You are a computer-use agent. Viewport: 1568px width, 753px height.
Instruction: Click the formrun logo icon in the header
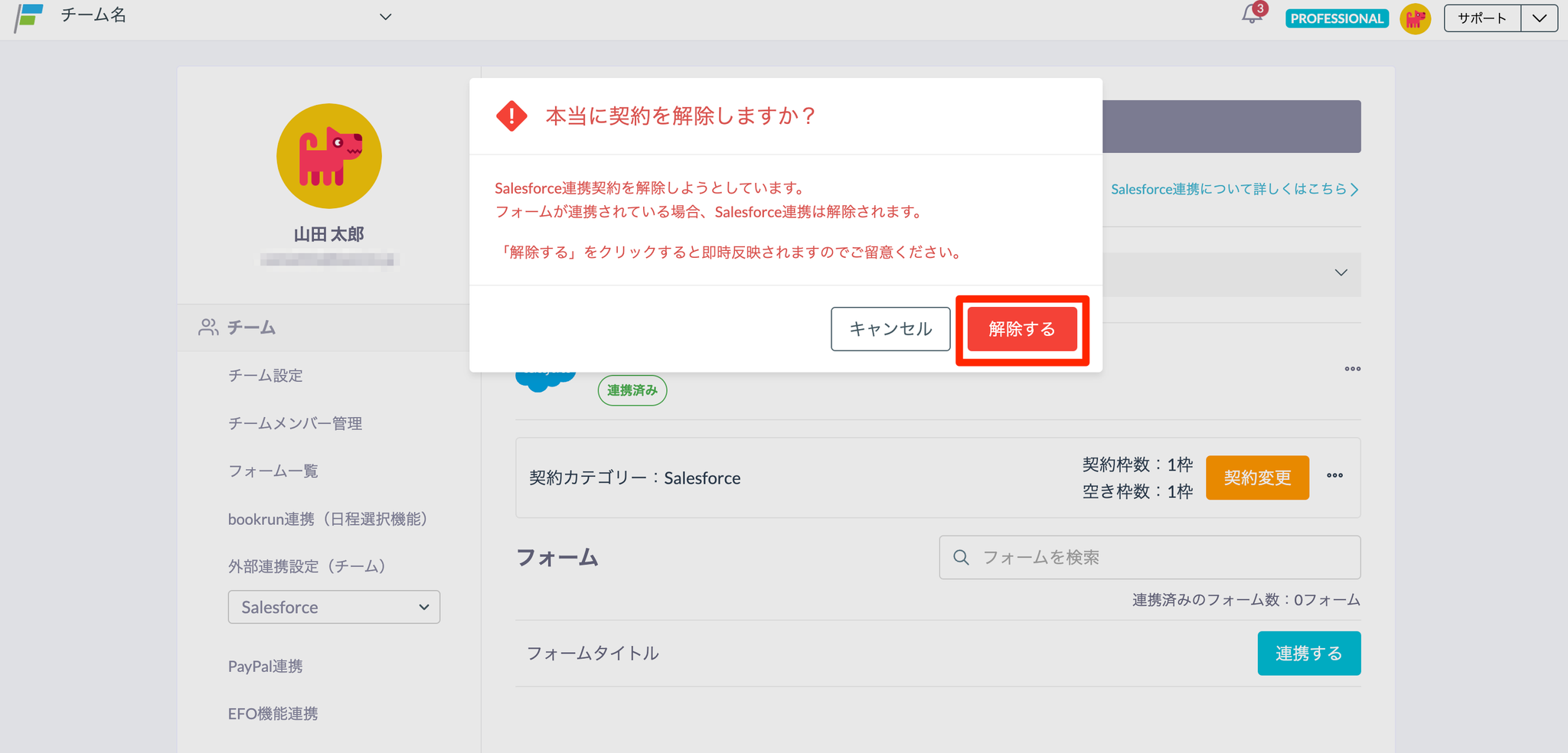tap(28, 17)
